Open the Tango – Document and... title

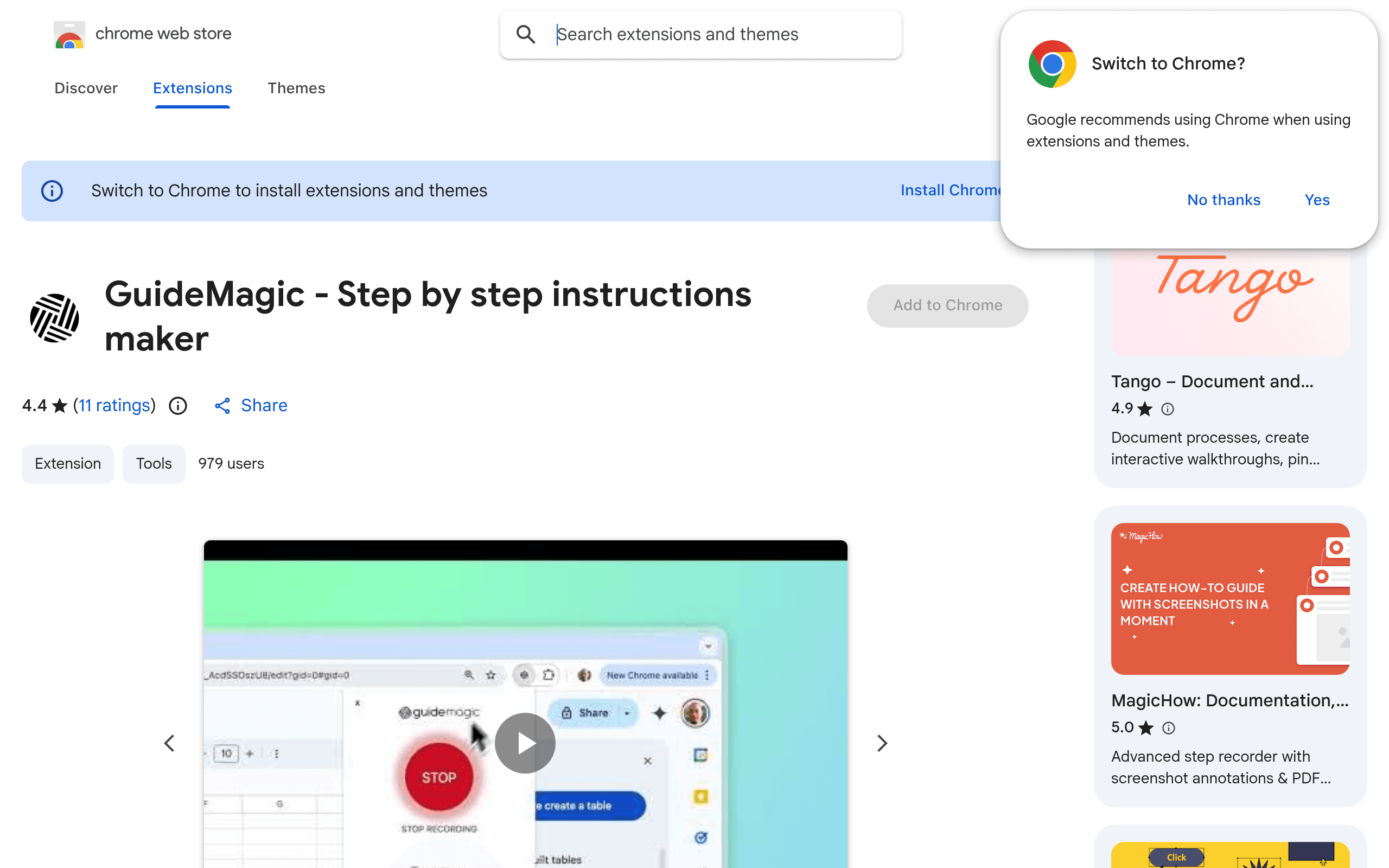tap(1212, 382)
